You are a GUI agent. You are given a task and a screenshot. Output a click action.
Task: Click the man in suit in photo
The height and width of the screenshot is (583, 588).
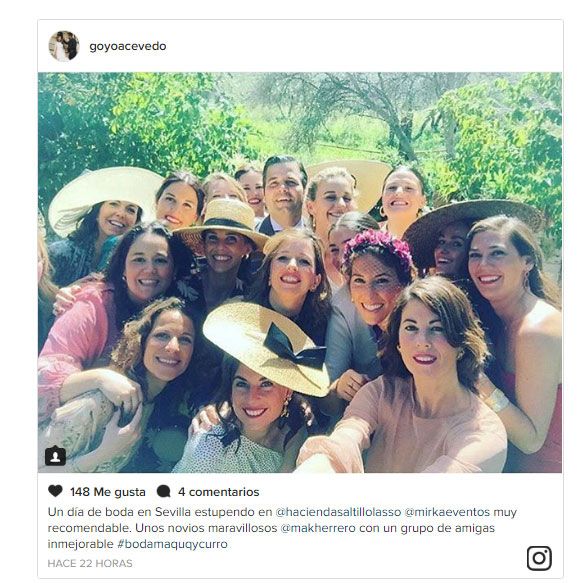[x=283, y=196]
